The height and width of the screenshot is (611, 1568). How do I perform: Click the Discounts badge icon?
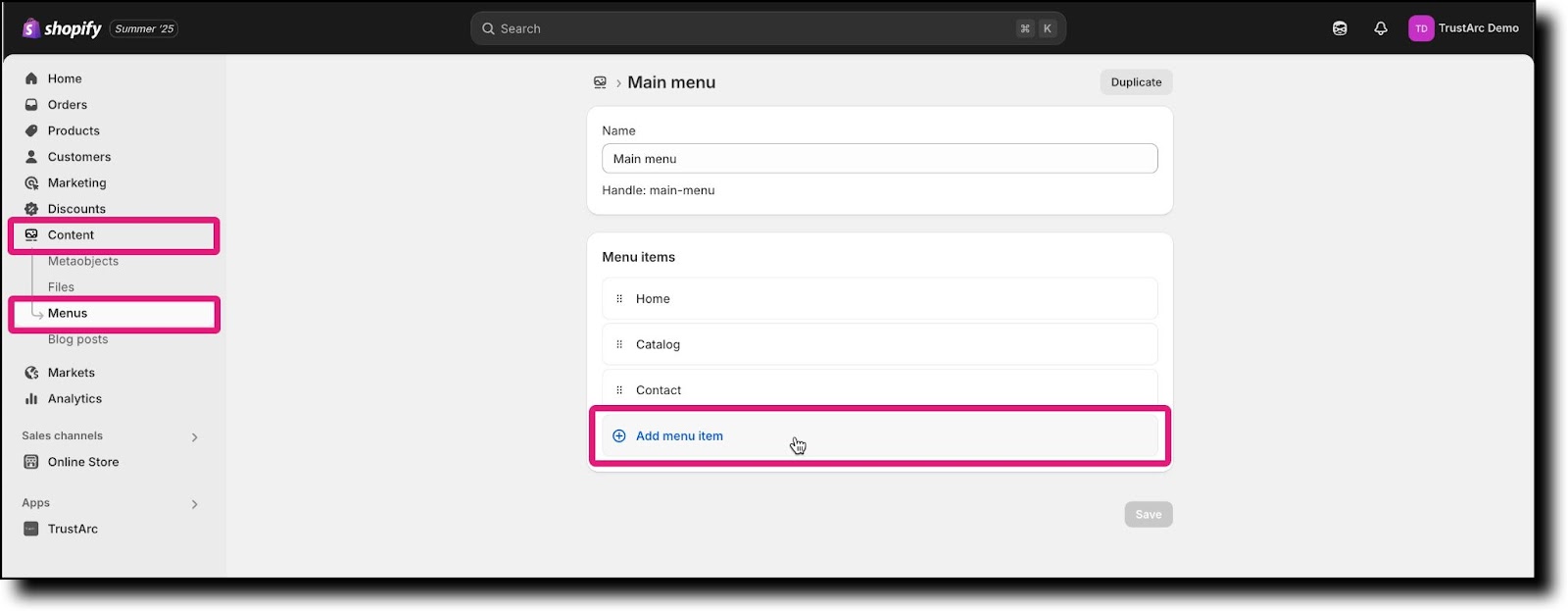tap(31, 209)
